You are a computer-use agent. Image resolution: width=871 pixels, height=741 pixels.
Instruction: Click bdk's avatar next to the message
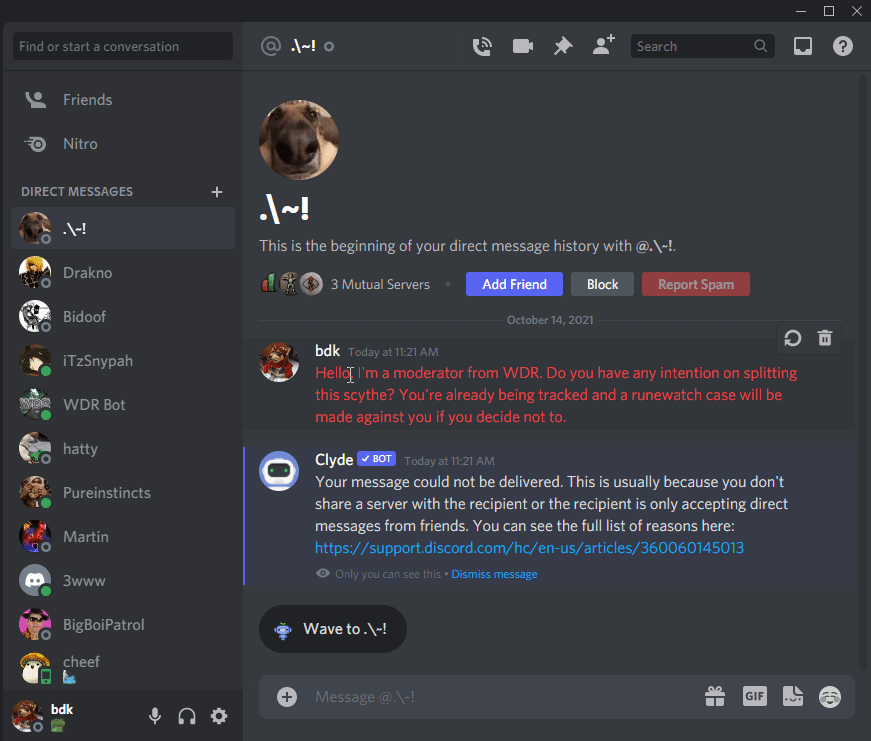[x=279, y=362]
